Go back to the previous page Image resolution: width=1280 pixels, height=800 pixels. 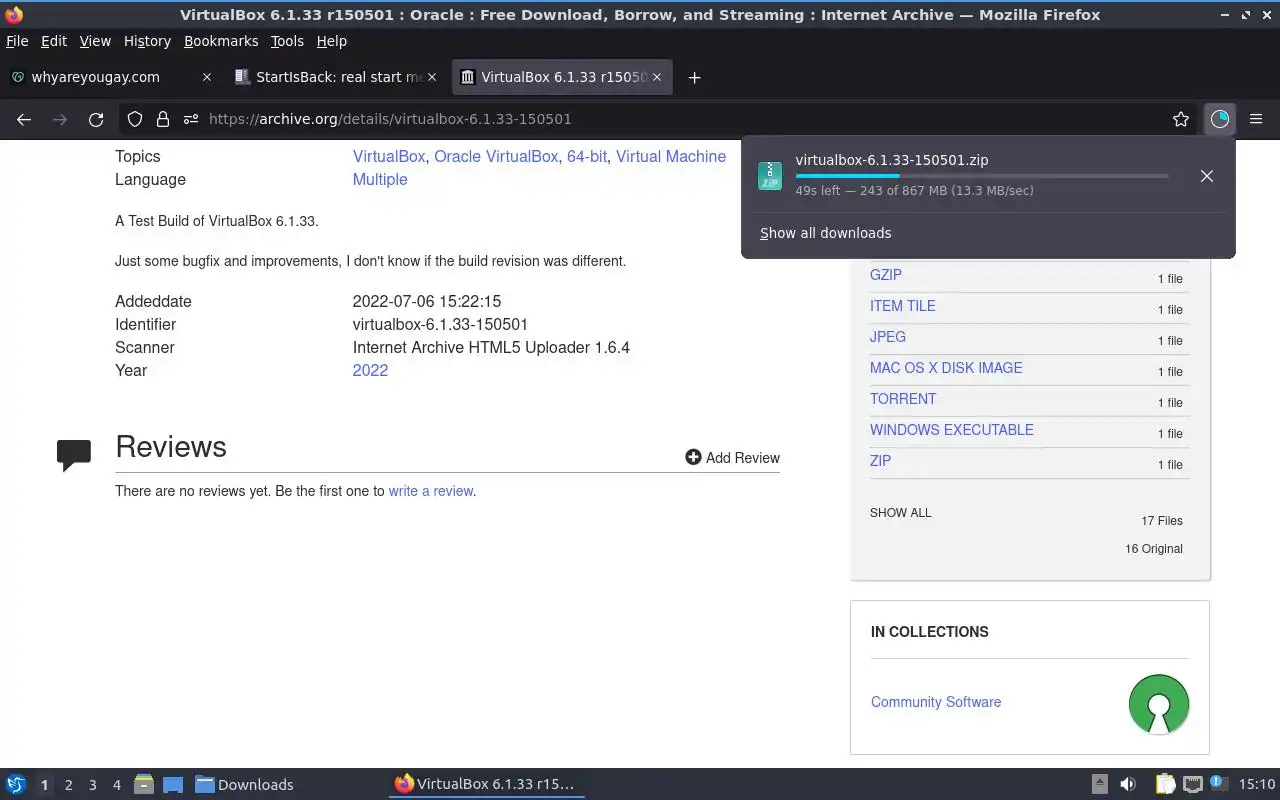click(24, 119)
